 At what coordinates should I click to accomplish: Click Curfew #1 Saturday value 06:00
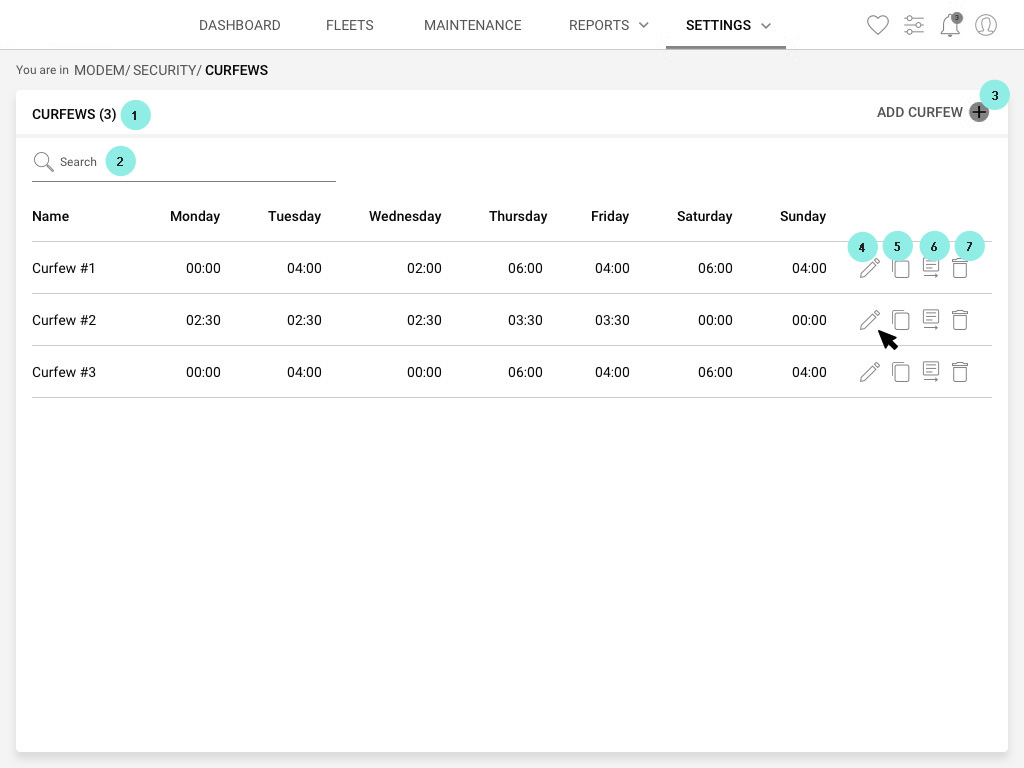click(x=715, y=268)
